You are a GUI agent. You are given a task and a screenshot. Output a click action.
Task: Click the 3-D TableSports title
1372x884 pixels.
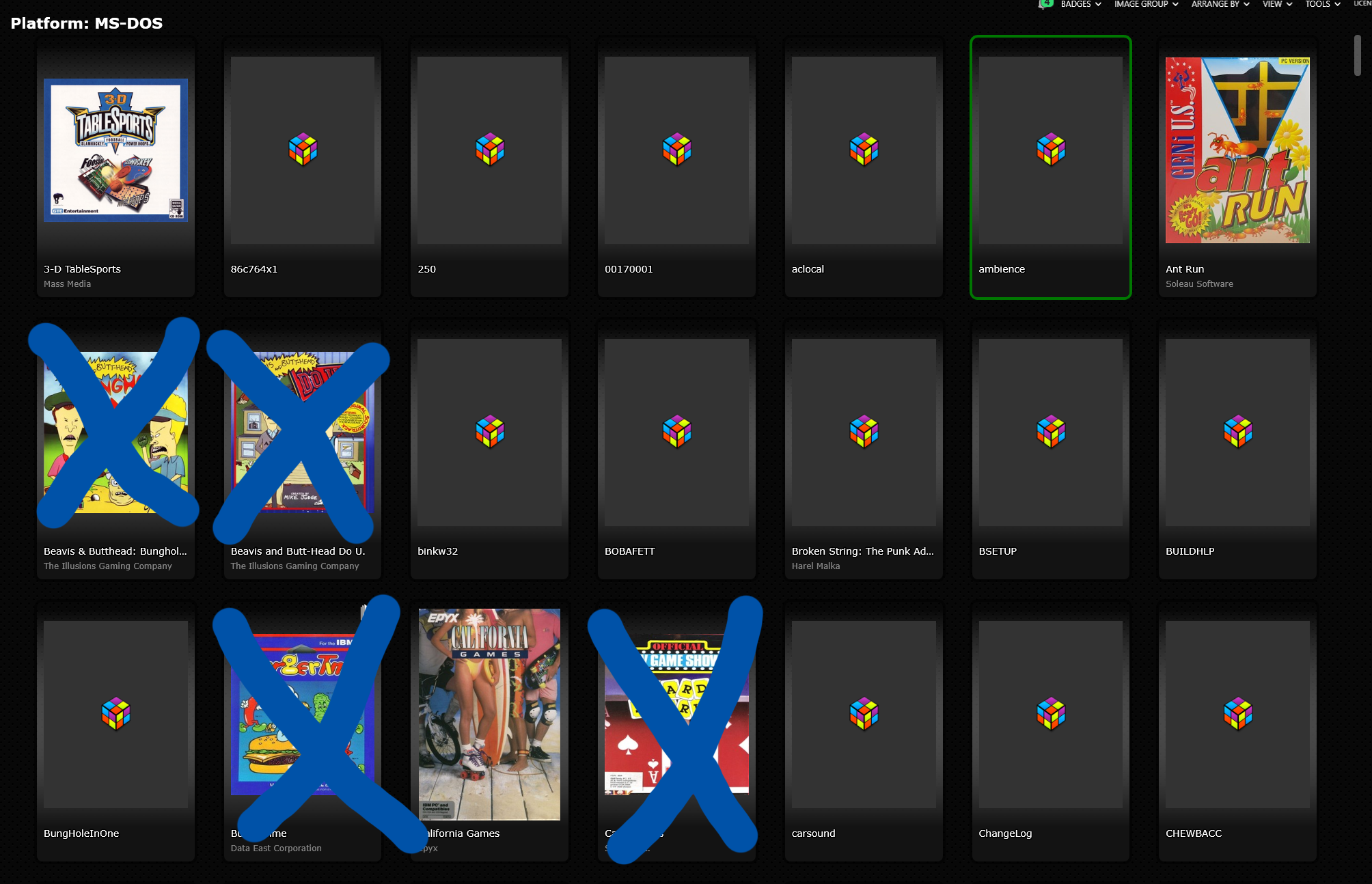point(82,269)
